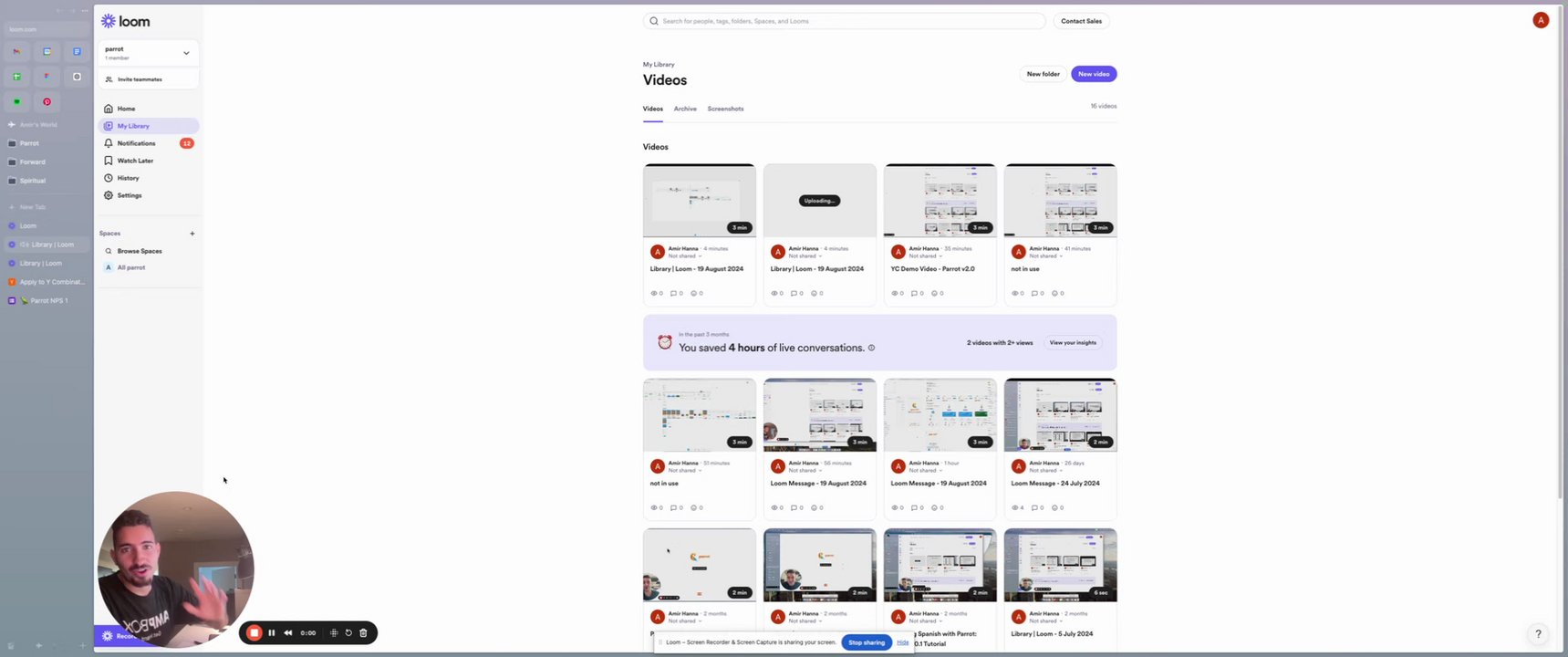
Task: Switch to Parrot NPS 1 browser tab
Action: click(47, 301)
